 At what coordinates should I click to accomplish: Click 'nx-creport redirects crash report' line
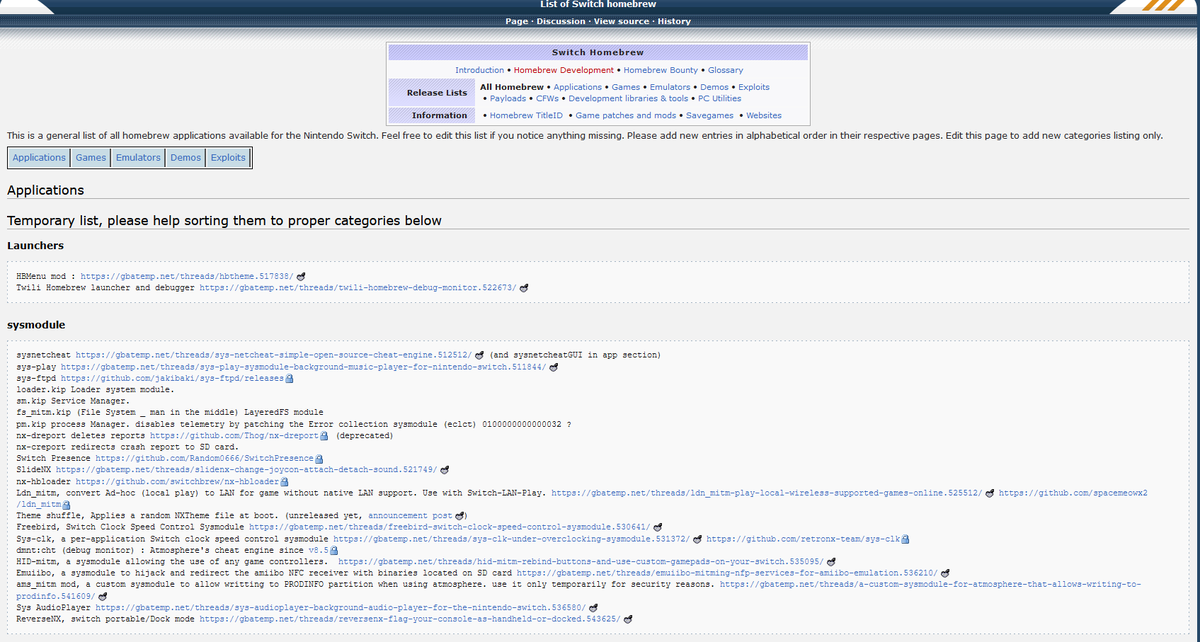coord(127,447)
